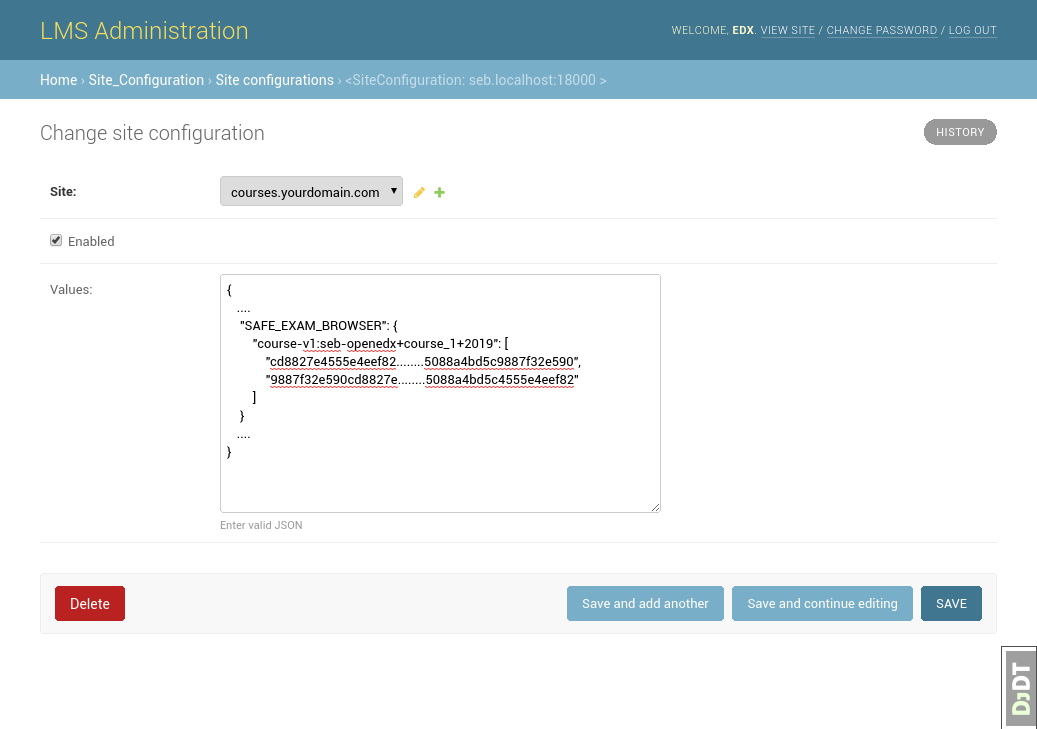Click the Values field label
This screenshot has width=1037, height=729.
click(71, 290)
